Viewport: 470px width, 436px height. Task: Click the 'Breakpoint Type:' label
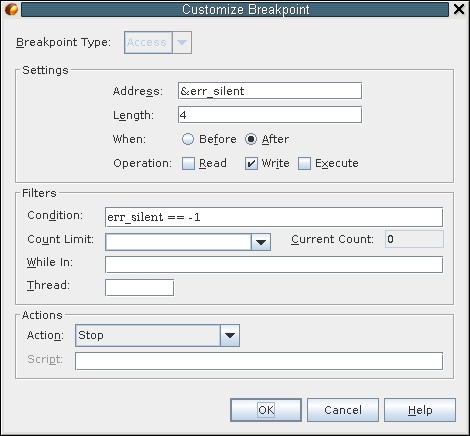click(x=63, y=42)
